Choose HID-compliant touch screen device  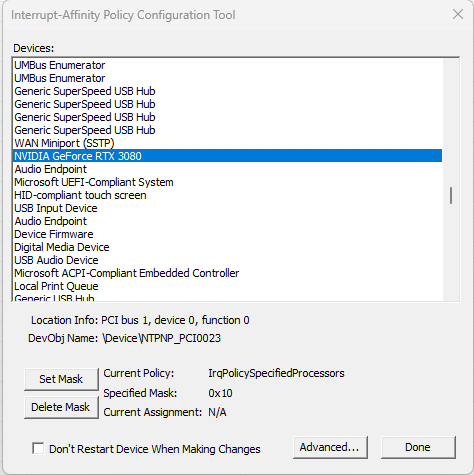click(x=227, y=195)
